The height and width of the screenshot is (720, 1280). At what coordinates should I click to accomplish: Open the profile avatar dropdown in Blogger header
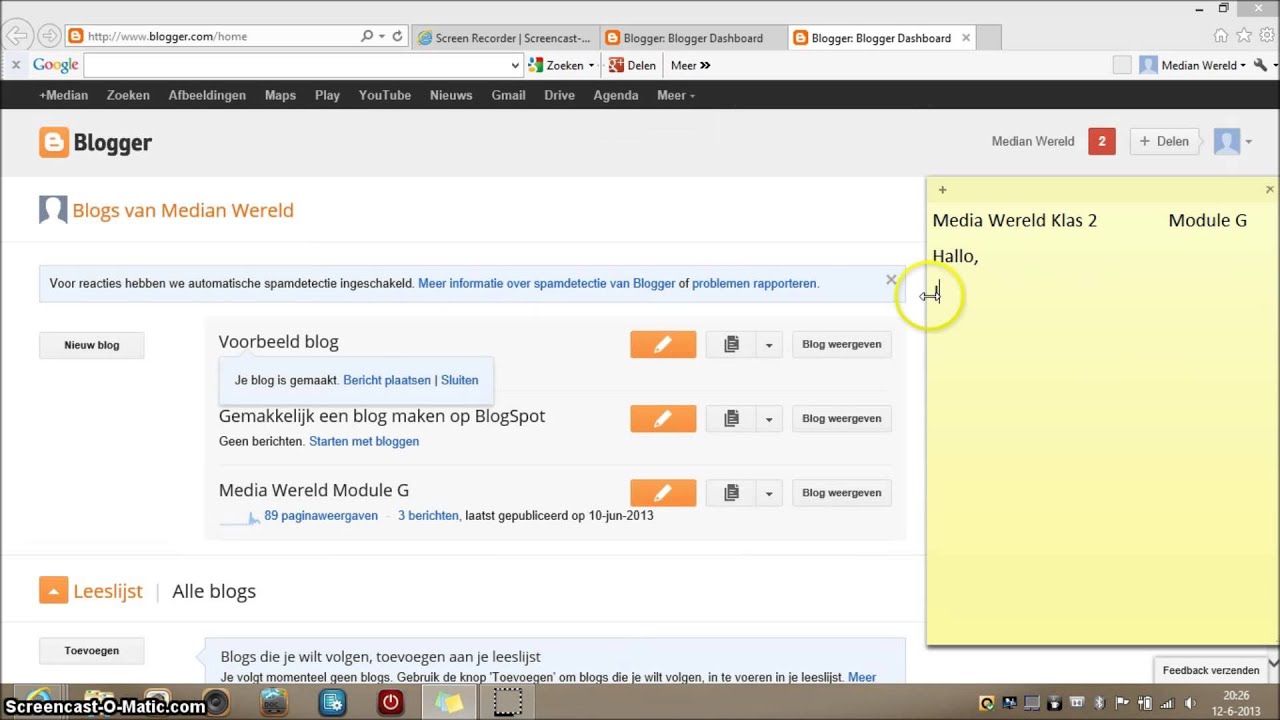pyautogui.click(x=1232, y=141)
